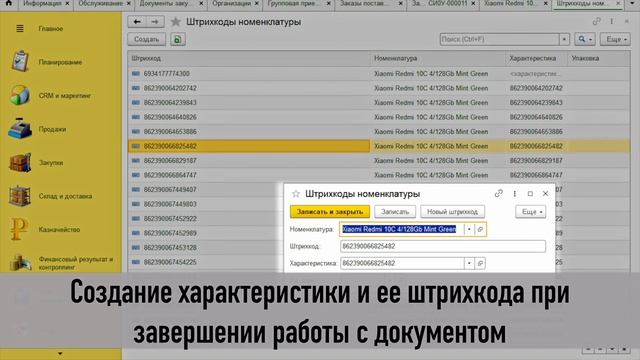This screenshot has height=360, width=640.
Task: Switch to the Документы заку... tab
Action: [164, 3]
